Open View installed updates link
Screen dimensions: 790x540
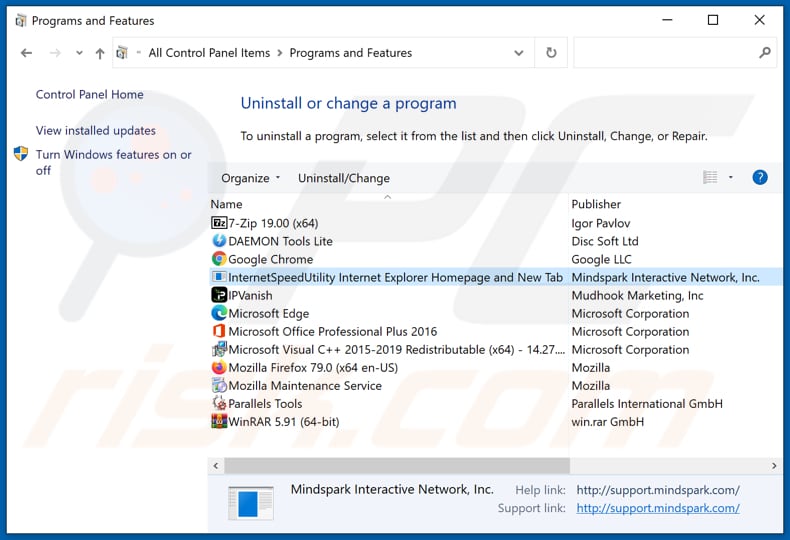[96, 130]
